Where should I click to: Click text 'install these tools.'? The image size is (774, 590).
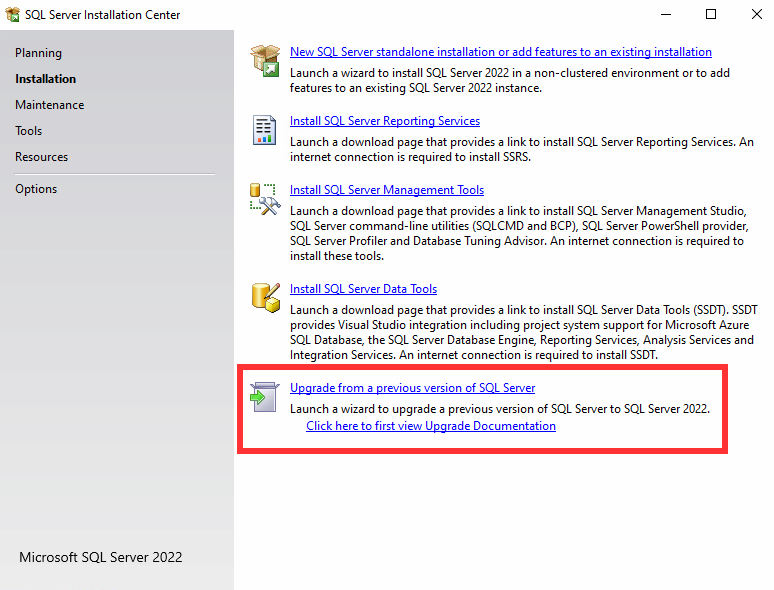click(x=337, y=256)
